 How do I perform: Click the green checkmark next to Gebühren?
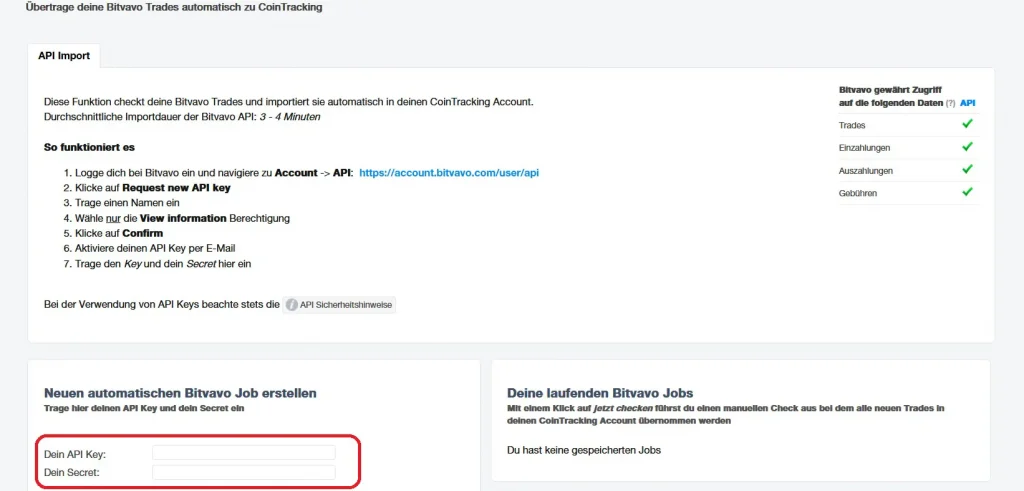pos(967,192)
